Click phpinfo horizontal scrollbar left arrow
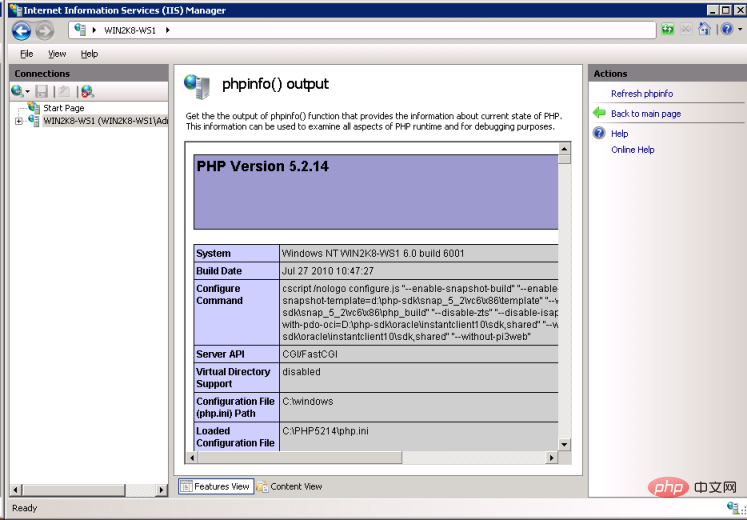Viewport: 747px width, 520px height. click(x=192, y=458)
